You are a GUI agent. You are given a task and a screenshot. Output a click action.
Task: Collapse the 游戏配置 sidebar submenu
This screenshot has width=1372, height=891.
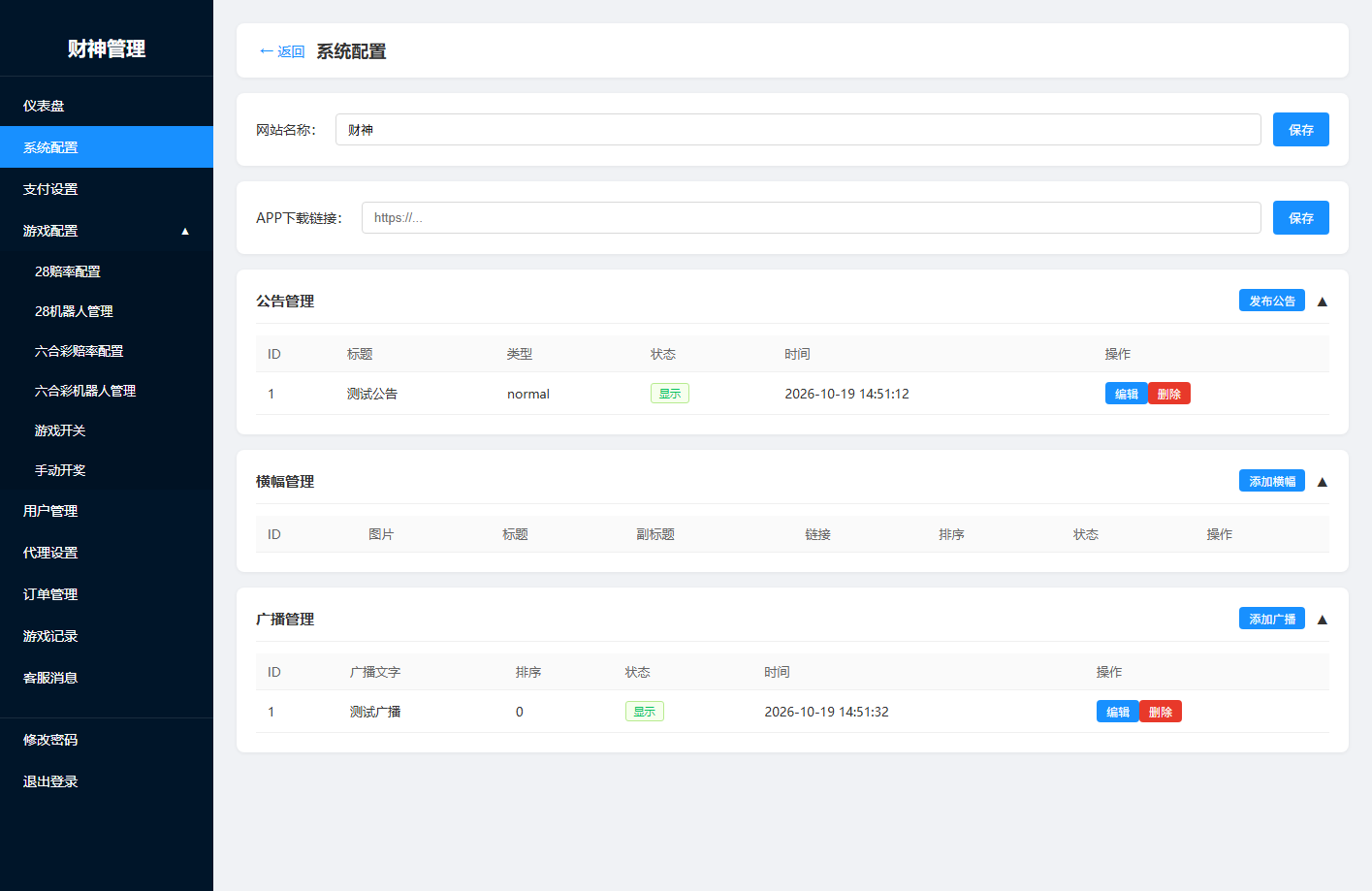[x=107, y=231]
